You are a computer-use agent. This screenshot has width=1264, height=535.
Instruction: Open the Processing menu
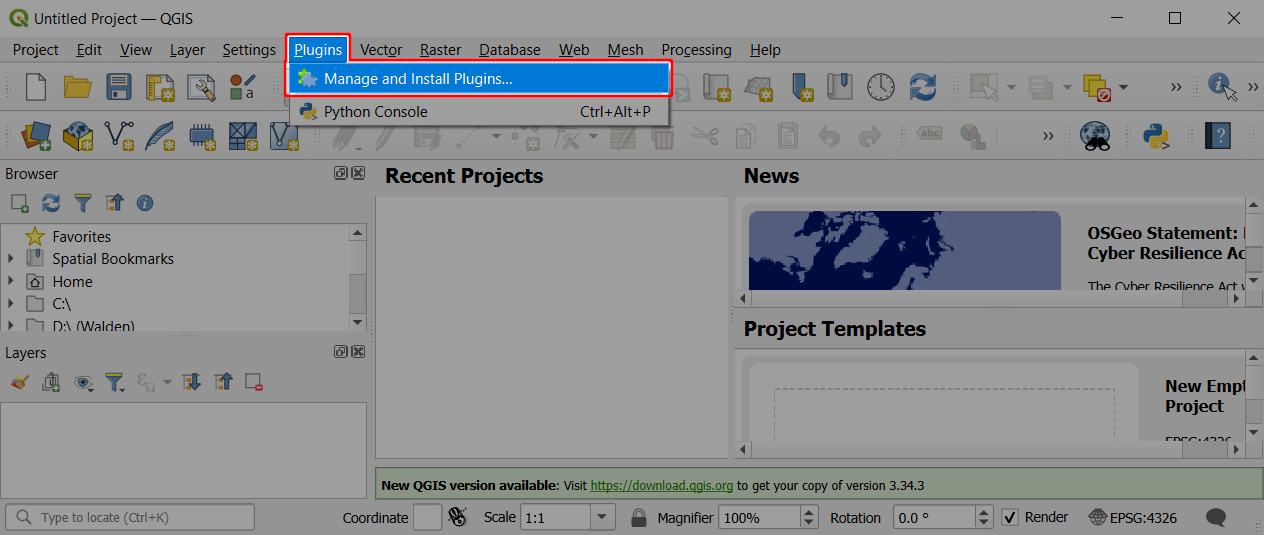coord(696,50)
